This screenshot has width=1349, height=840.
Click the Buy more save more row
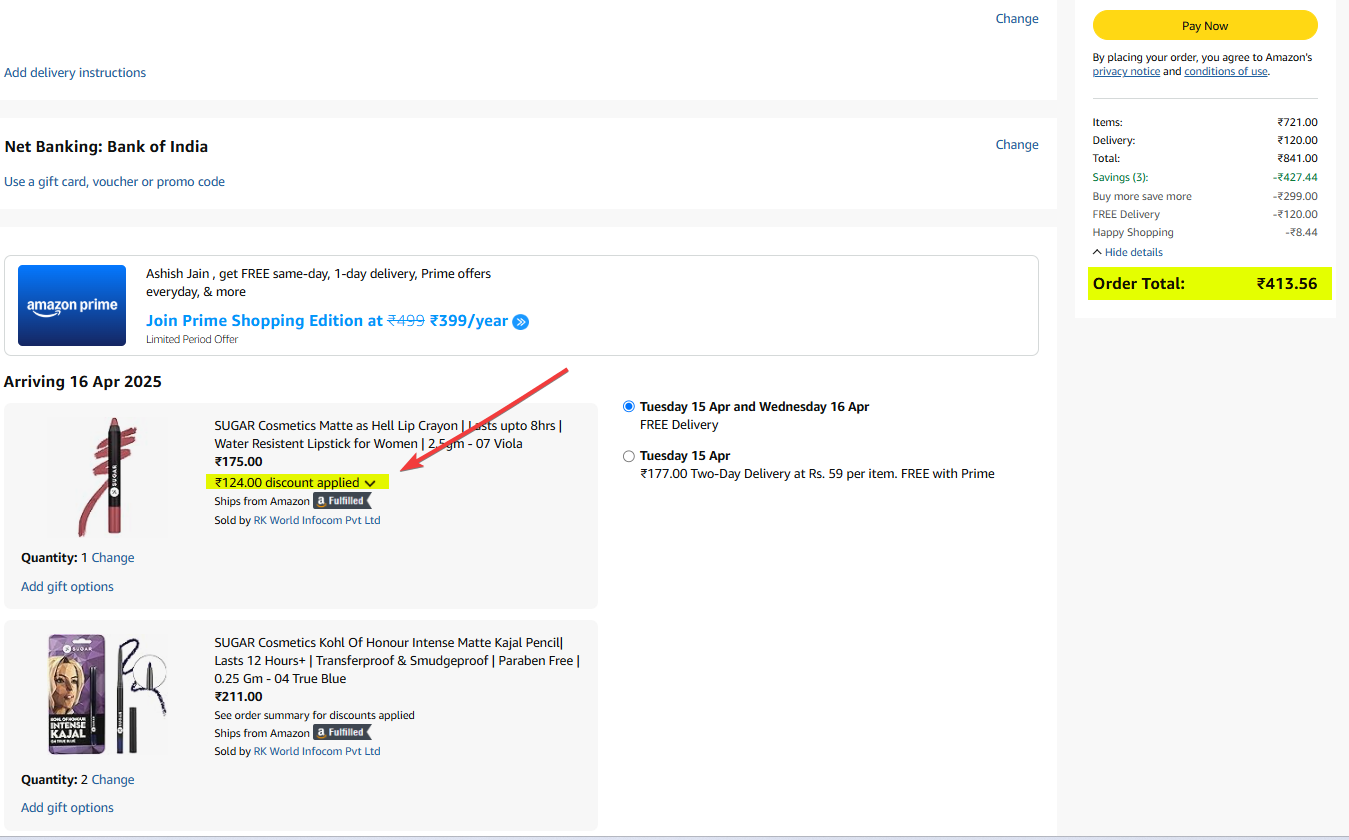[x=1205, y=196]
